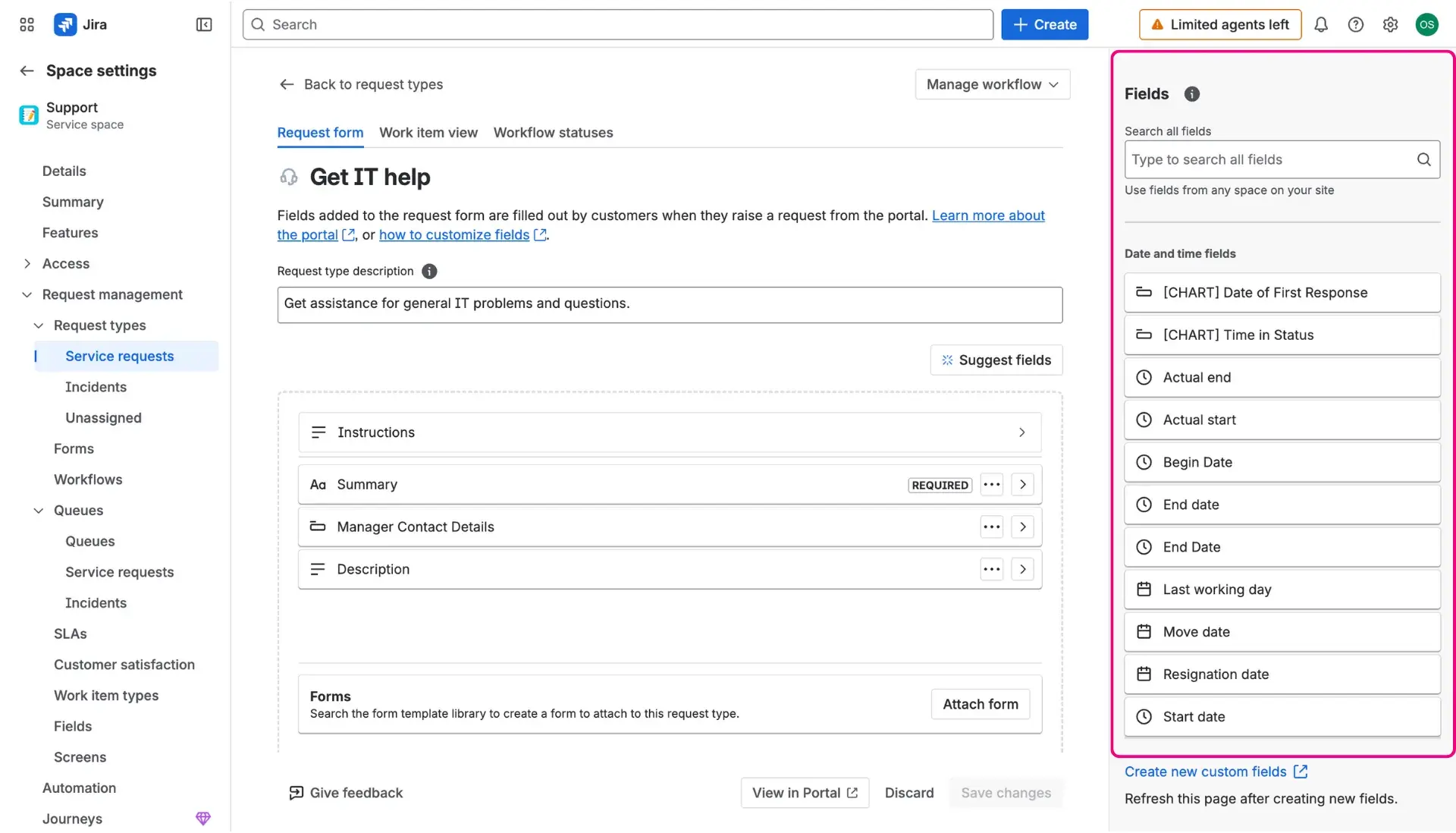
Task: Open the app switcher grid icon
Action: pyautogui.click(x=26, y=24)
